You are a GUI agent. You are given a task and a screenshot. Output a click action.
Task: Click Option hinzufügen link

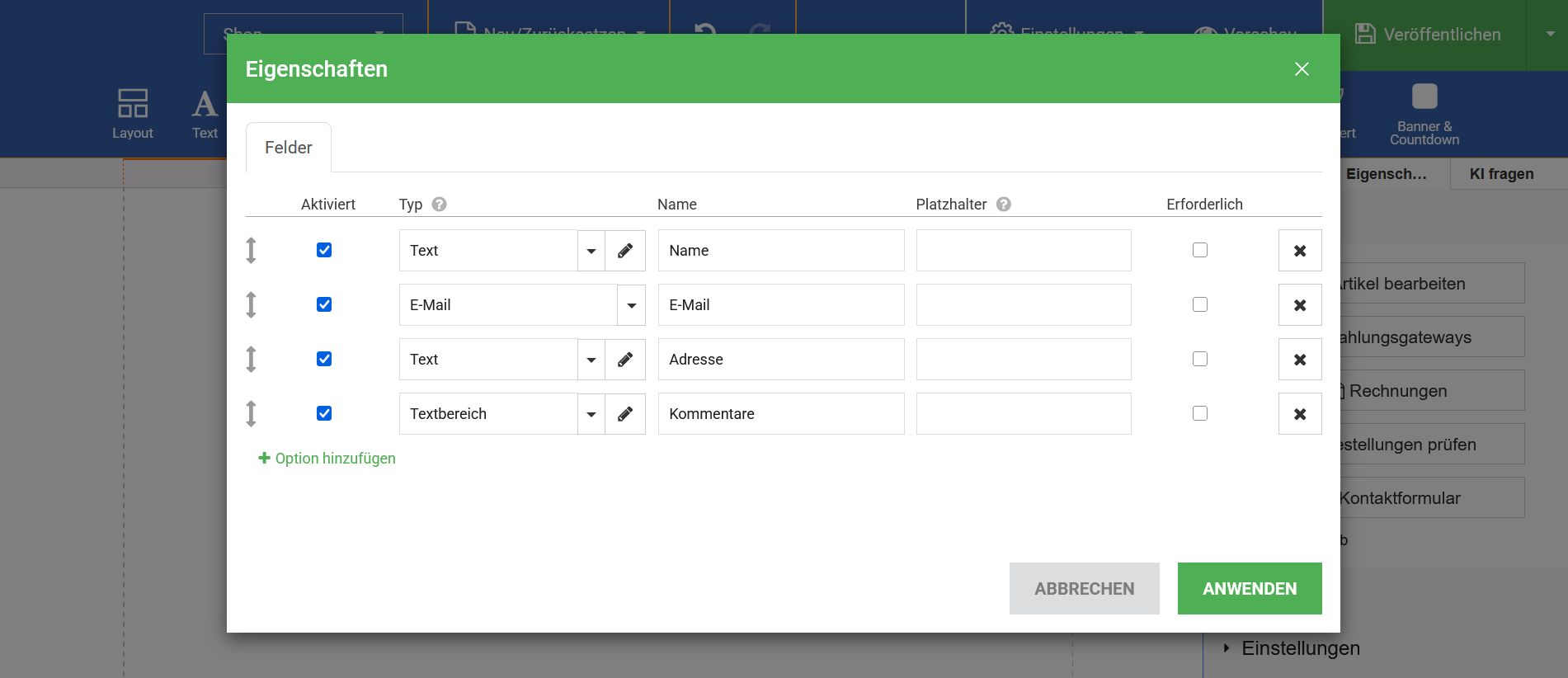(327, 459)
